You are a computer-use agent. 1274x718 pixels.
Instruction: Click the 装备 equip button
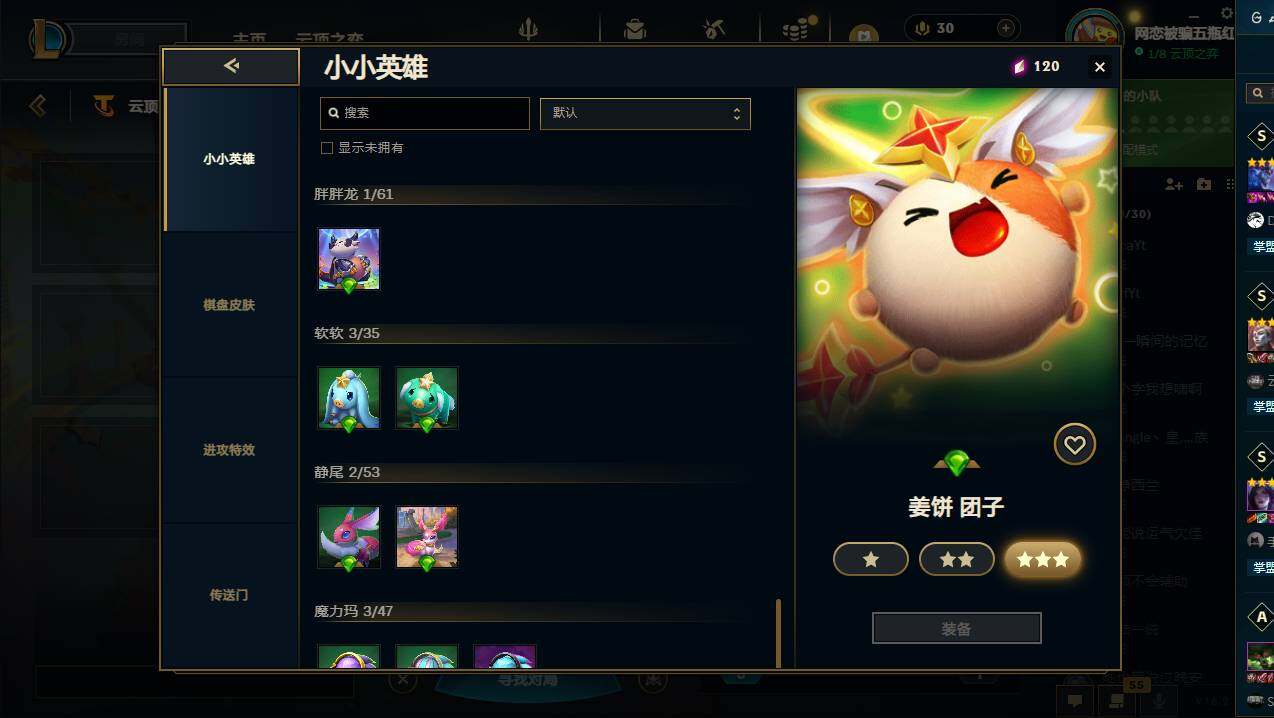pos(957,628)
